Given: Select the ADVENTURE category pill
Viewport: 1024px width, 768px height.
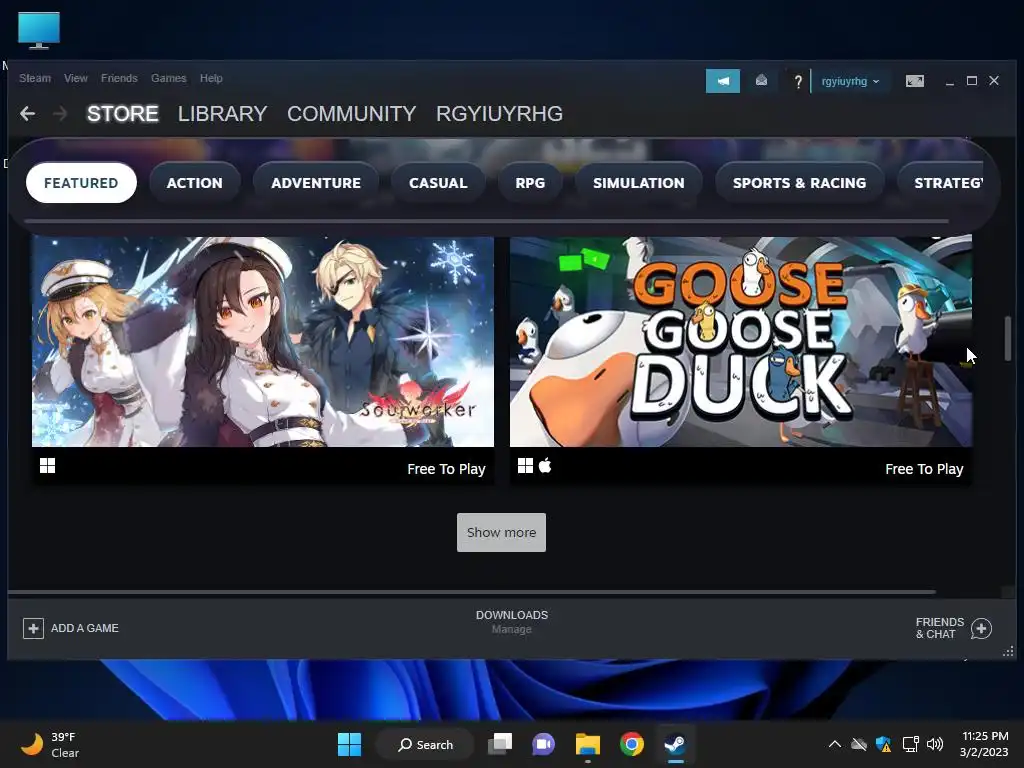Looking at the screenshot, I should point(316,183).
